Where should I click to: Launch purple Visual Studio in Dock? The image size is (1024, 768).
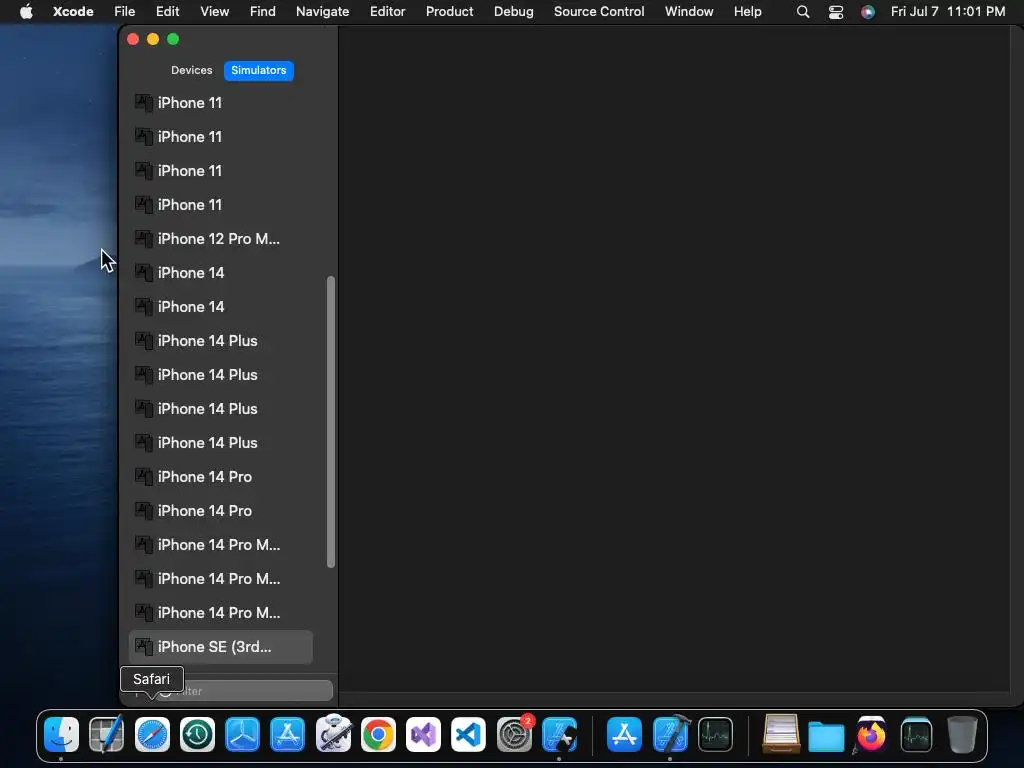(423, 735)
